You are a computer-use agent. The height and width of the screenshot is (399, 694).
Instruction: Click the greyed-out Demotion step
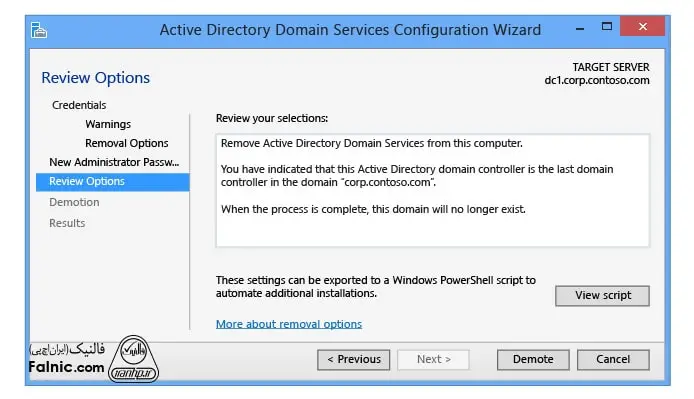(74, 202)
